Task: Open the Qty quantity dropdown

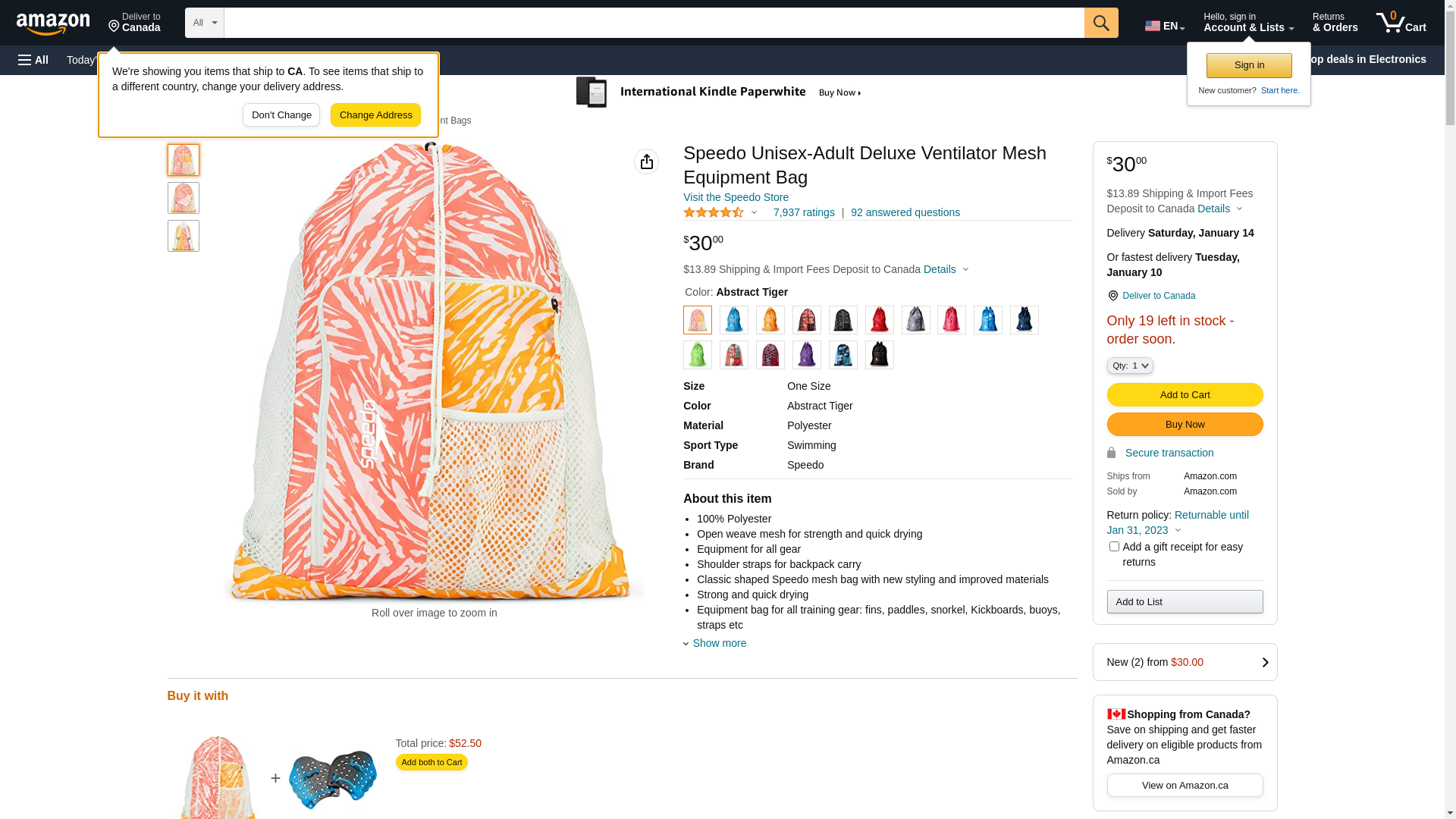Action: click(x=1129, y=366)
